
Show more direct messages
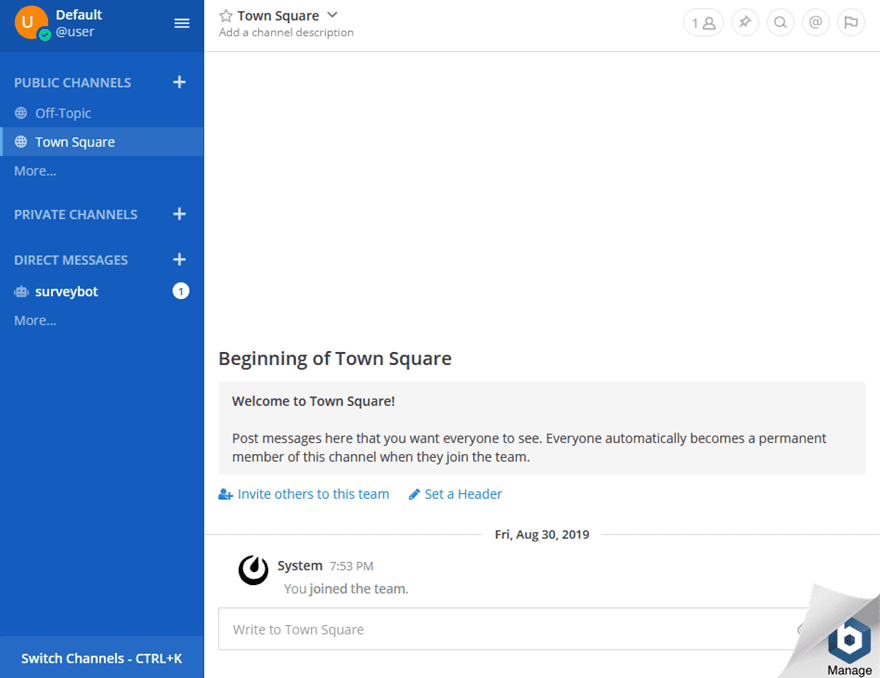[x=35, y=320]
